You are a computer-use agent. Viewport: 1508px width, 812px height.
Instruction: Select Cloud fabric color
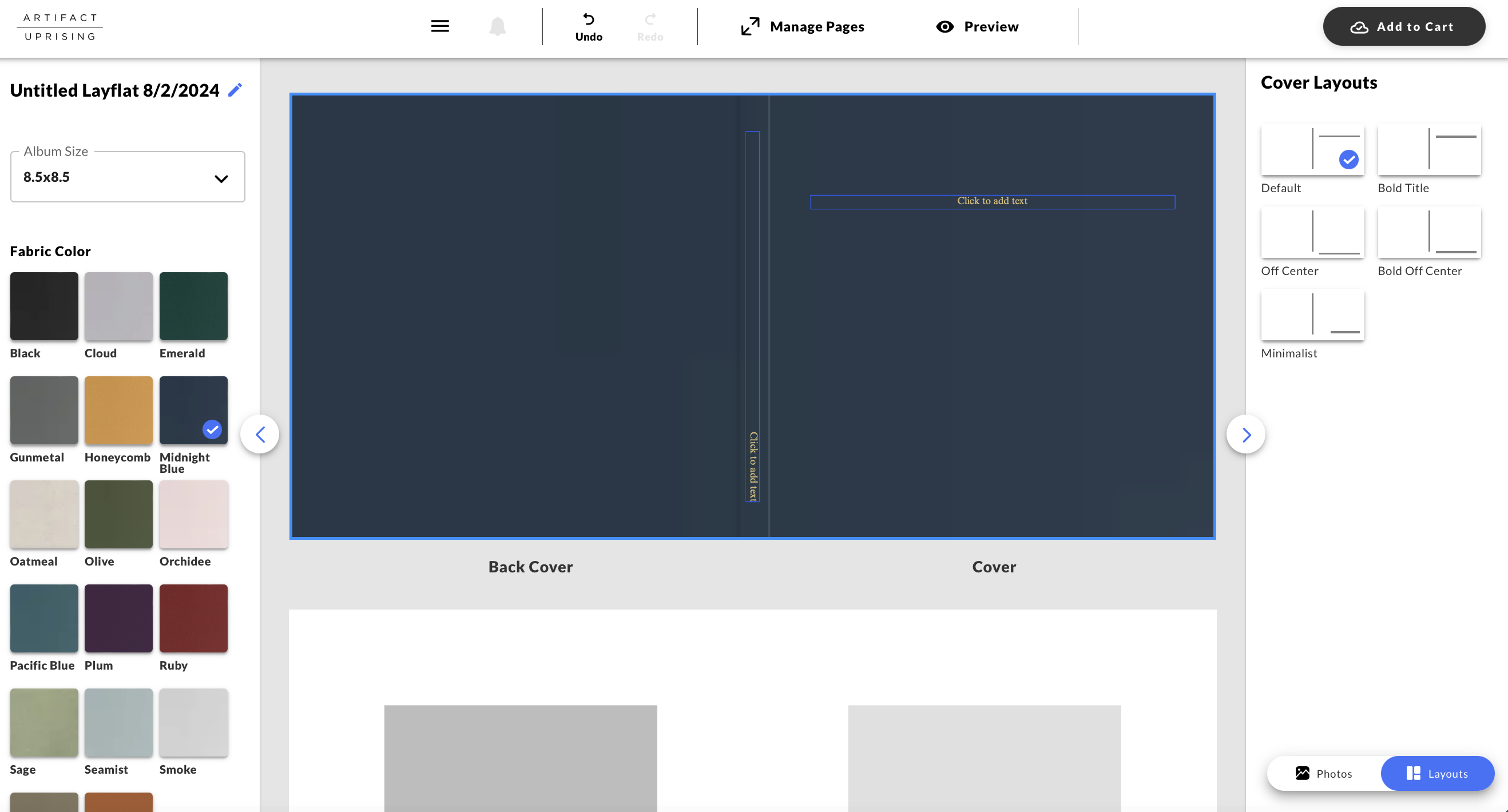click(x=118, y=306)
